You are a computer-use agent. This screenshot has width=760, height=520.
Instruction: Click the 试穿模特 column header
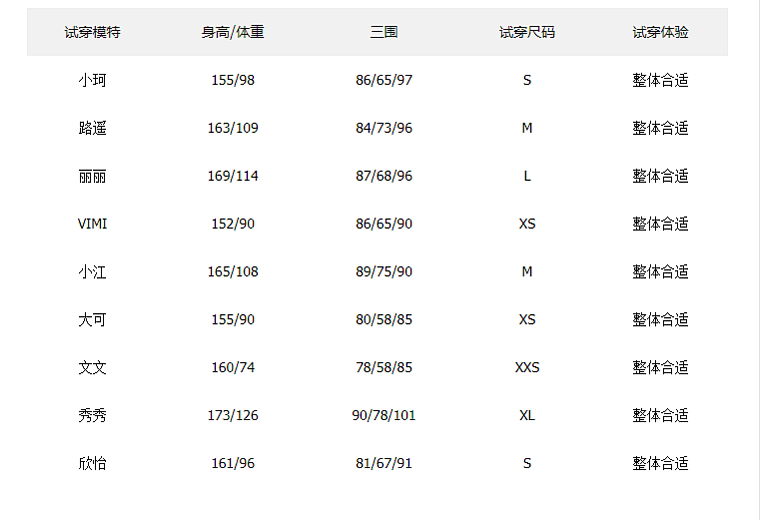point(92,32)
